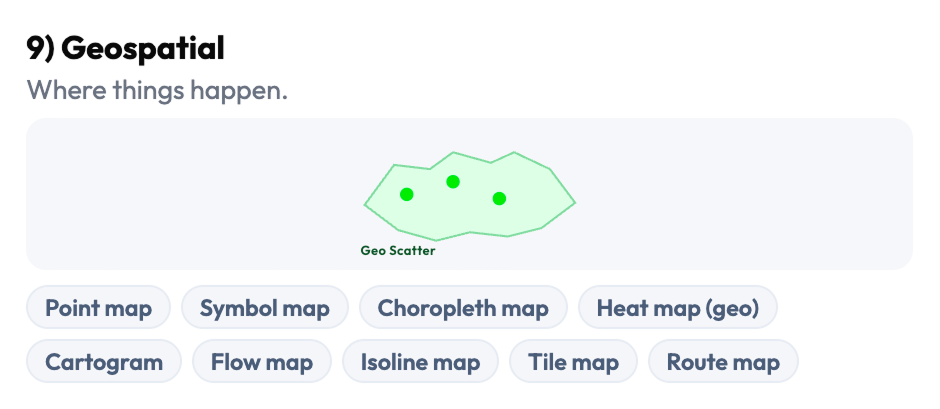
Task: Click the rightmost green scatter dot
Action: point(499,198)
